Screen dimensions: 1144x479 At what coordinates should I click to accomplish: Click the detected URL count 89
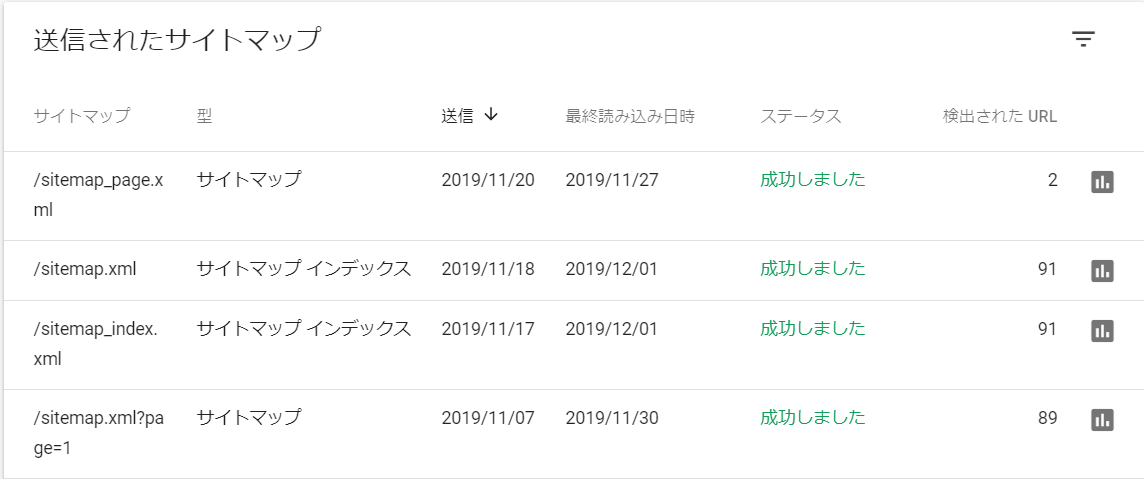[1047, 418]
